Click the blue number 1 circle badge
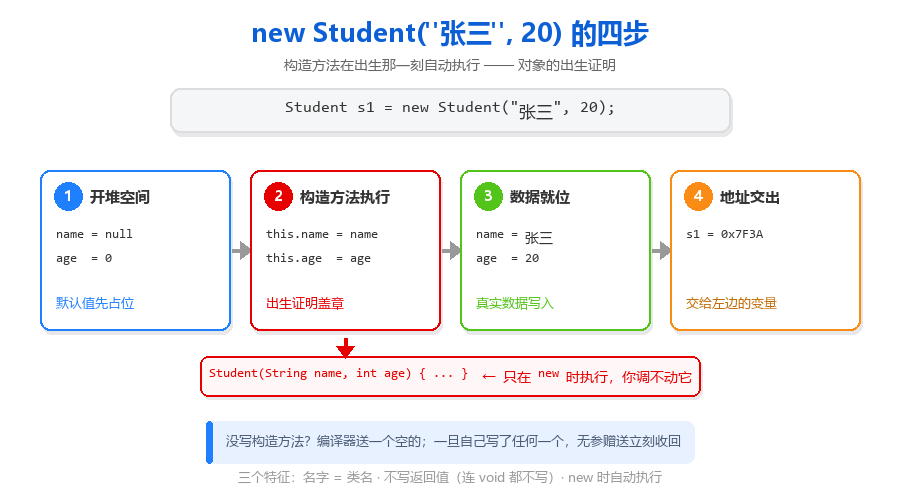The height and width of the screenshot is (500, 900). (x=68, y=196)
